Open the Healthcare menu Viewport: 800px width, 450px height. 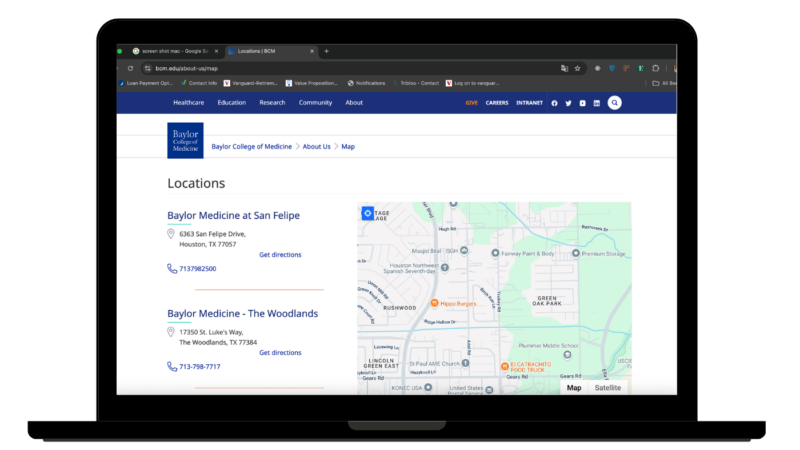click(189, 103)
